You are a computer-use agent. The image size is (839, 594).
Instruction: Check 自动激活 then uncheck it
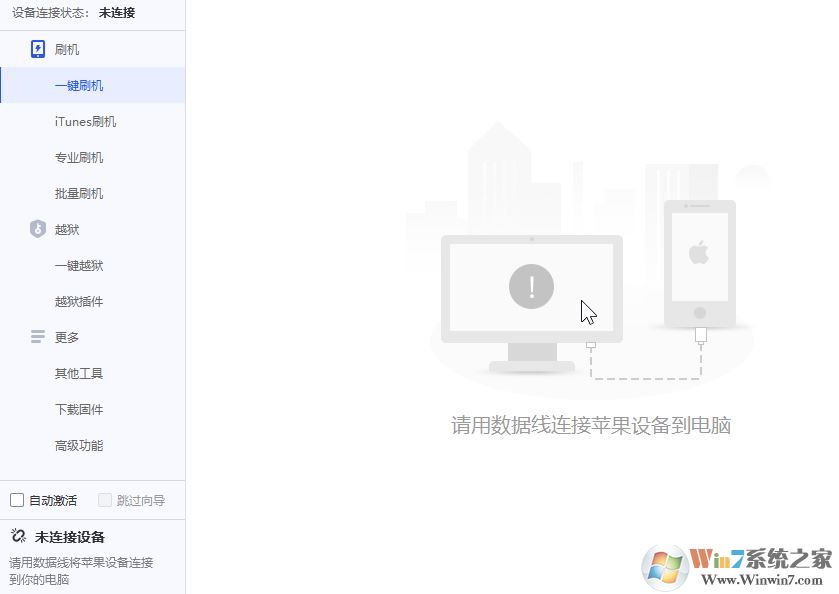click(16, 499)
